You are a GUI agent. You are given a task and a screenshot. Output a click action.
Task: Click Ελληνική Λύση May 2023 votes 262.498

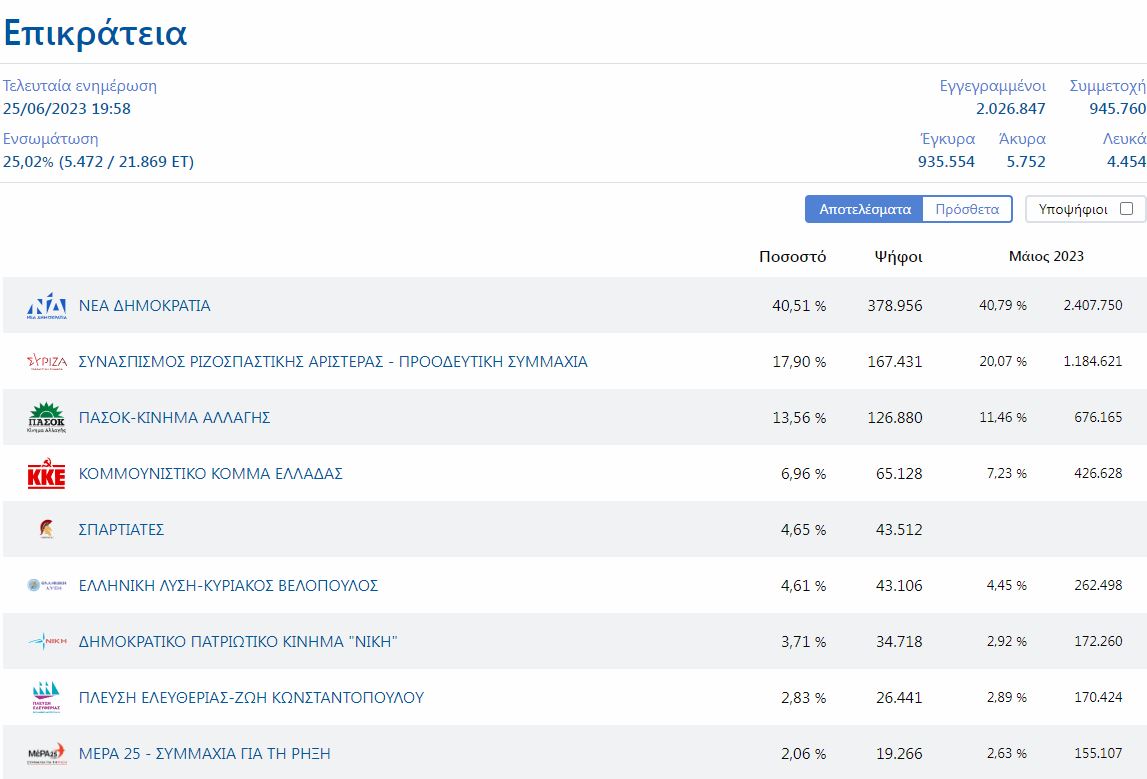coord(1098,585)
